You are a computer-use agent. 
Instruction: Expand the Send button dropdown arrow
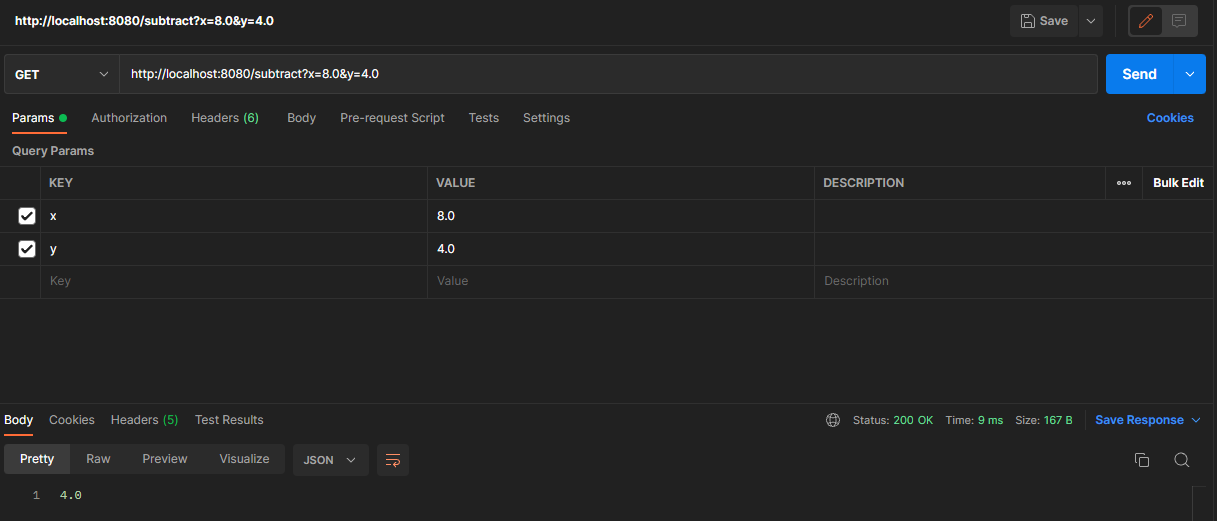click(x=1189, y=74)
